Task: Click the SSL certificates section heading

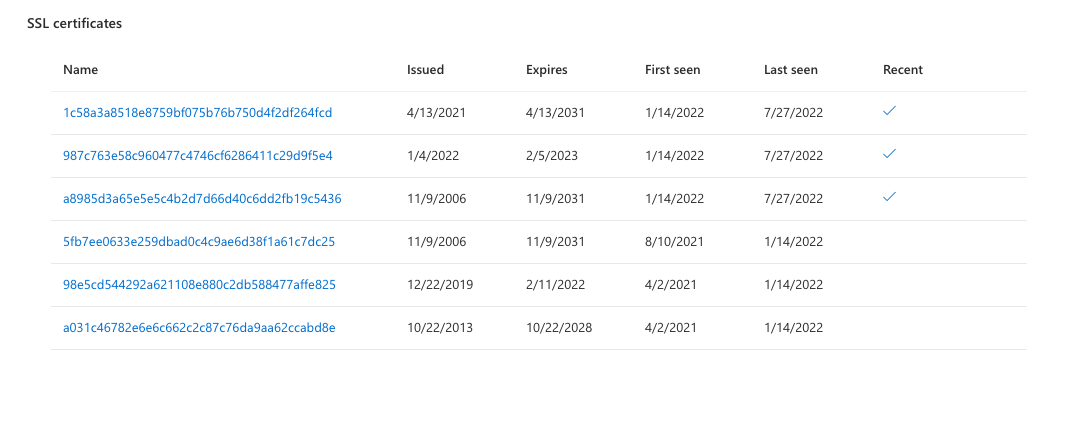Action: pyautogui.click(x=74, y=23)
